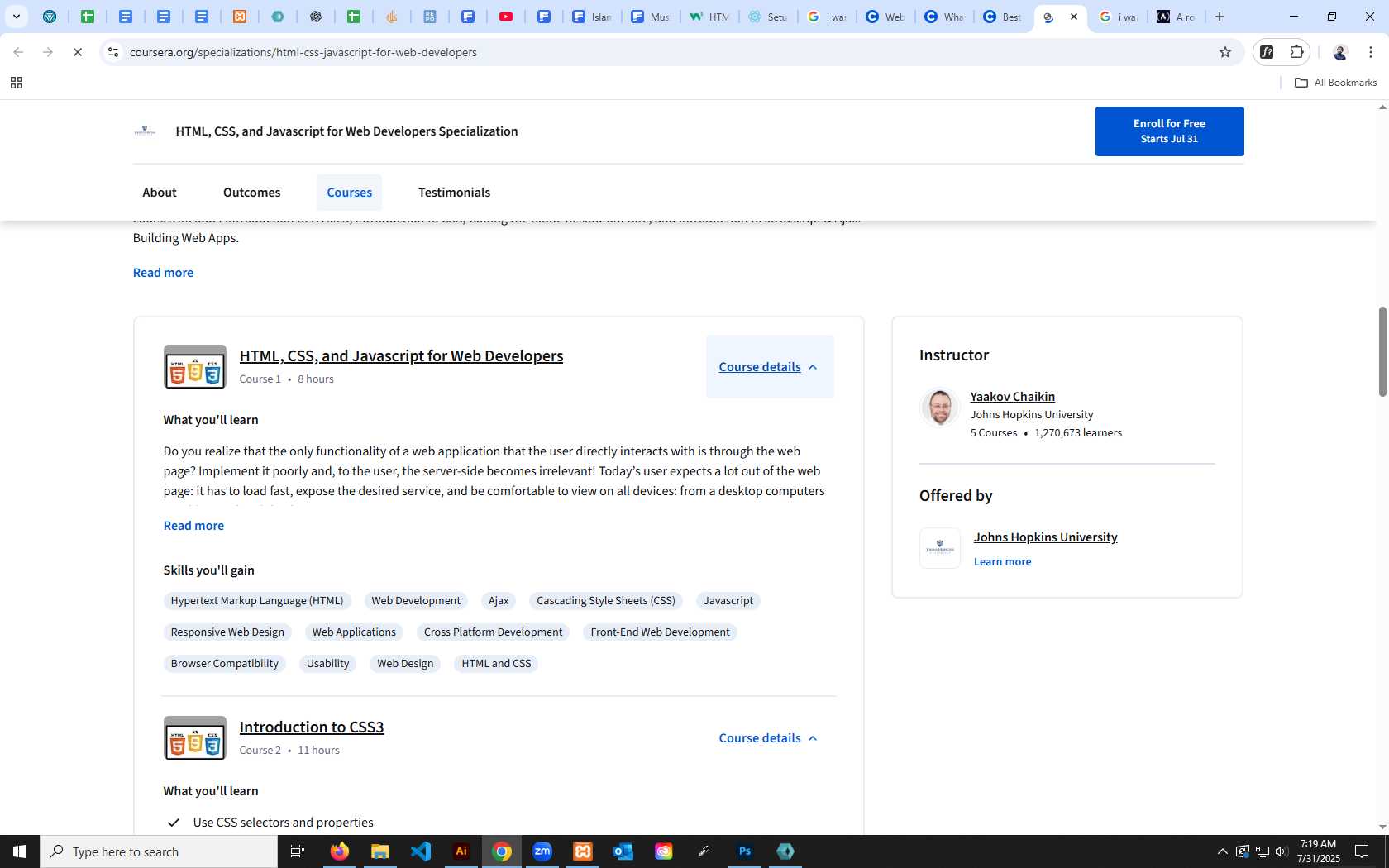Click Learn more under Johns Hopkins University
This screenshot has height=868, width=1389.
click(x=1002, y=562)
